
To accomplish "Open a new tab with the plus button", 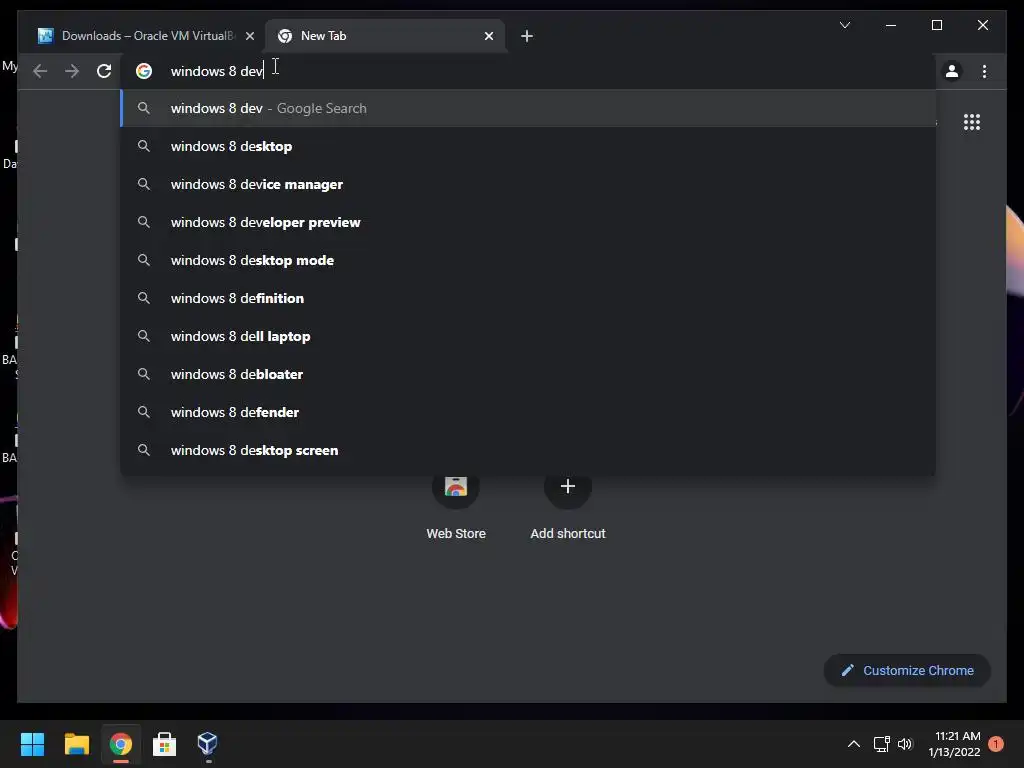I will (x=527, y=36).
